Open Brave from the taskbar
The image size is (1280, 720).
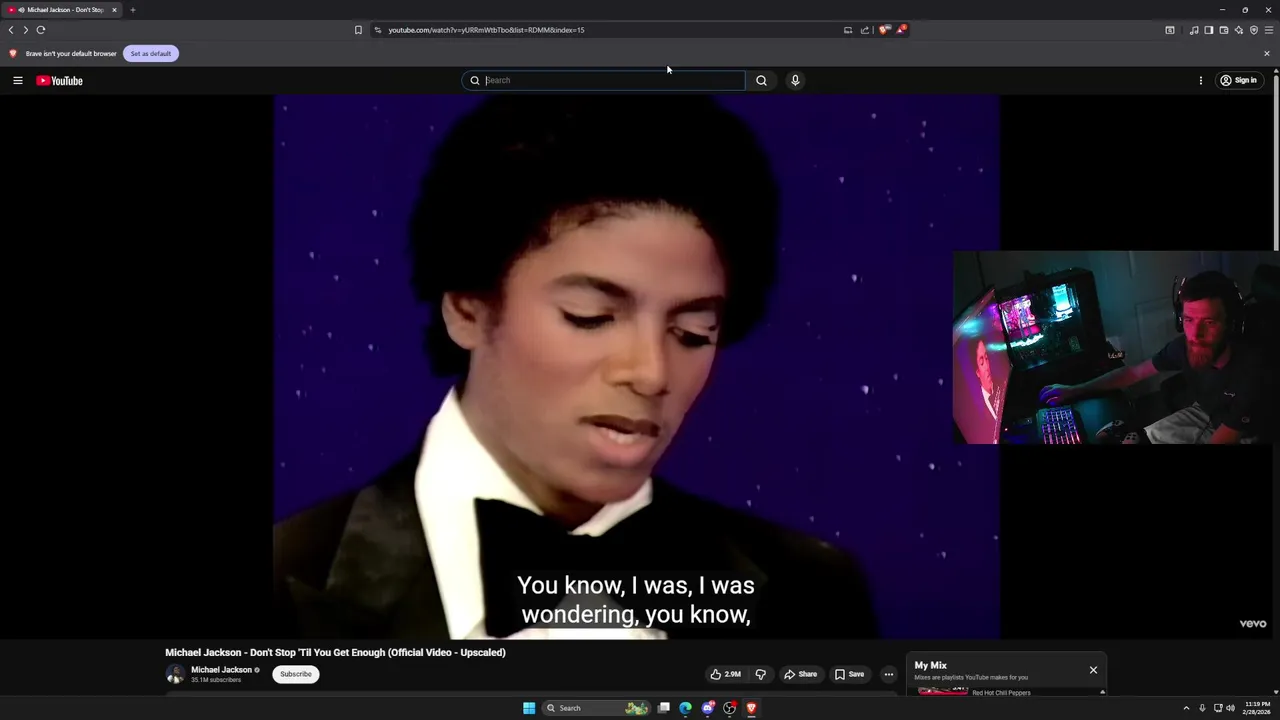click(x=751, y=708)
